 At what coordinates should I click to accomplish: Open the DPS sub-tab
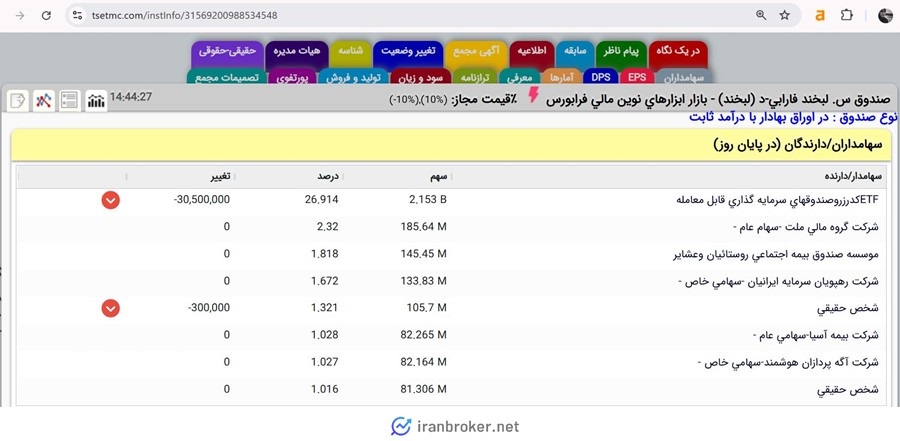click(600, 77)
